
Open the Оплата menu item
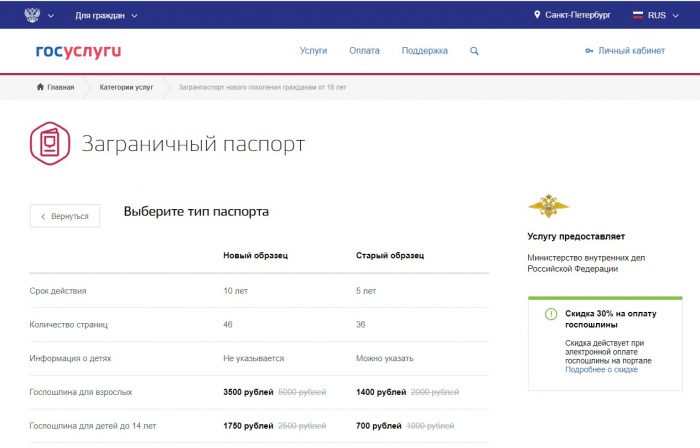point(364,50)
